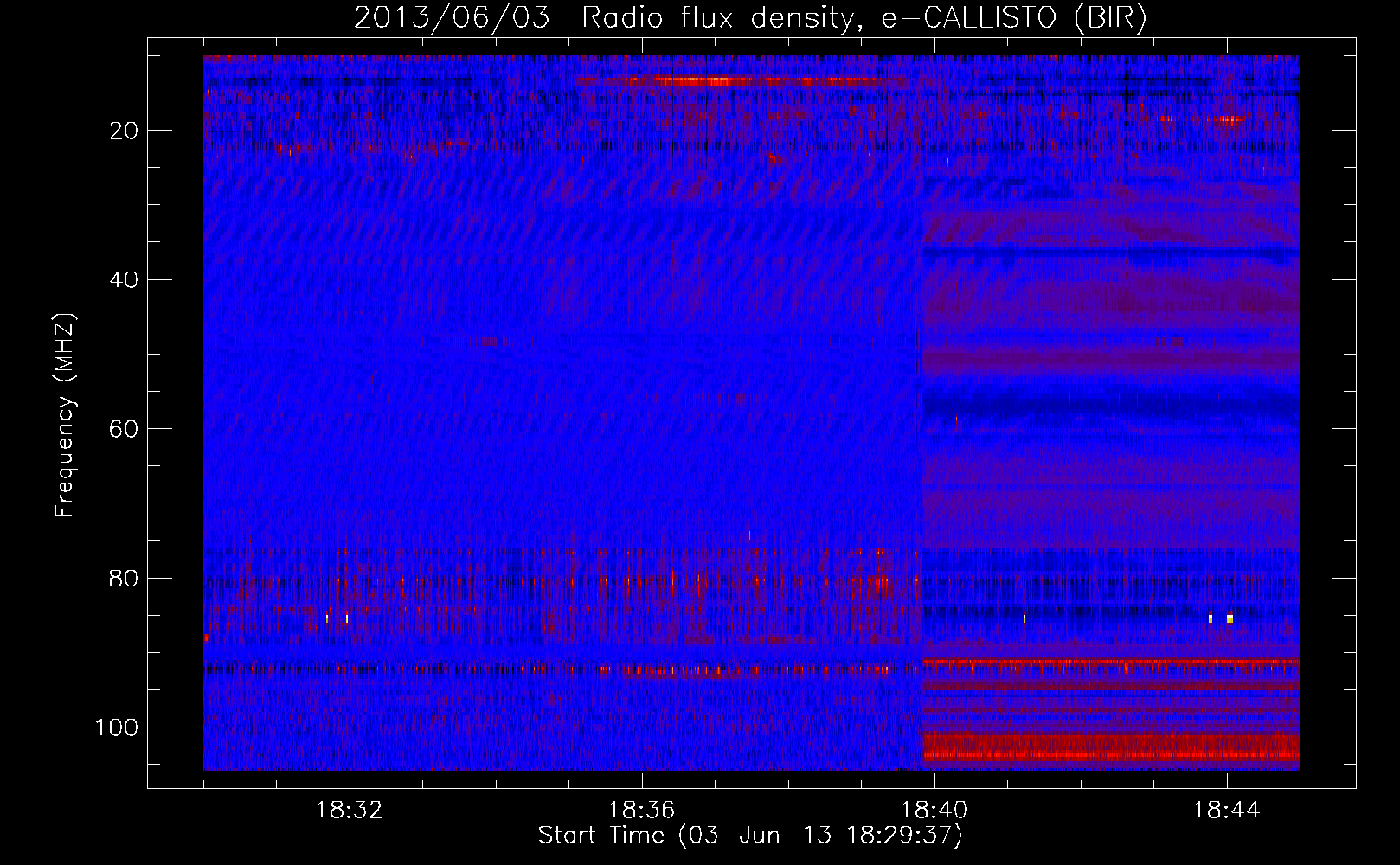The width and height of the screenshot is (1400, 865).
Task: Click the 20 frequency tick label
Action: (x=125, y=131)
